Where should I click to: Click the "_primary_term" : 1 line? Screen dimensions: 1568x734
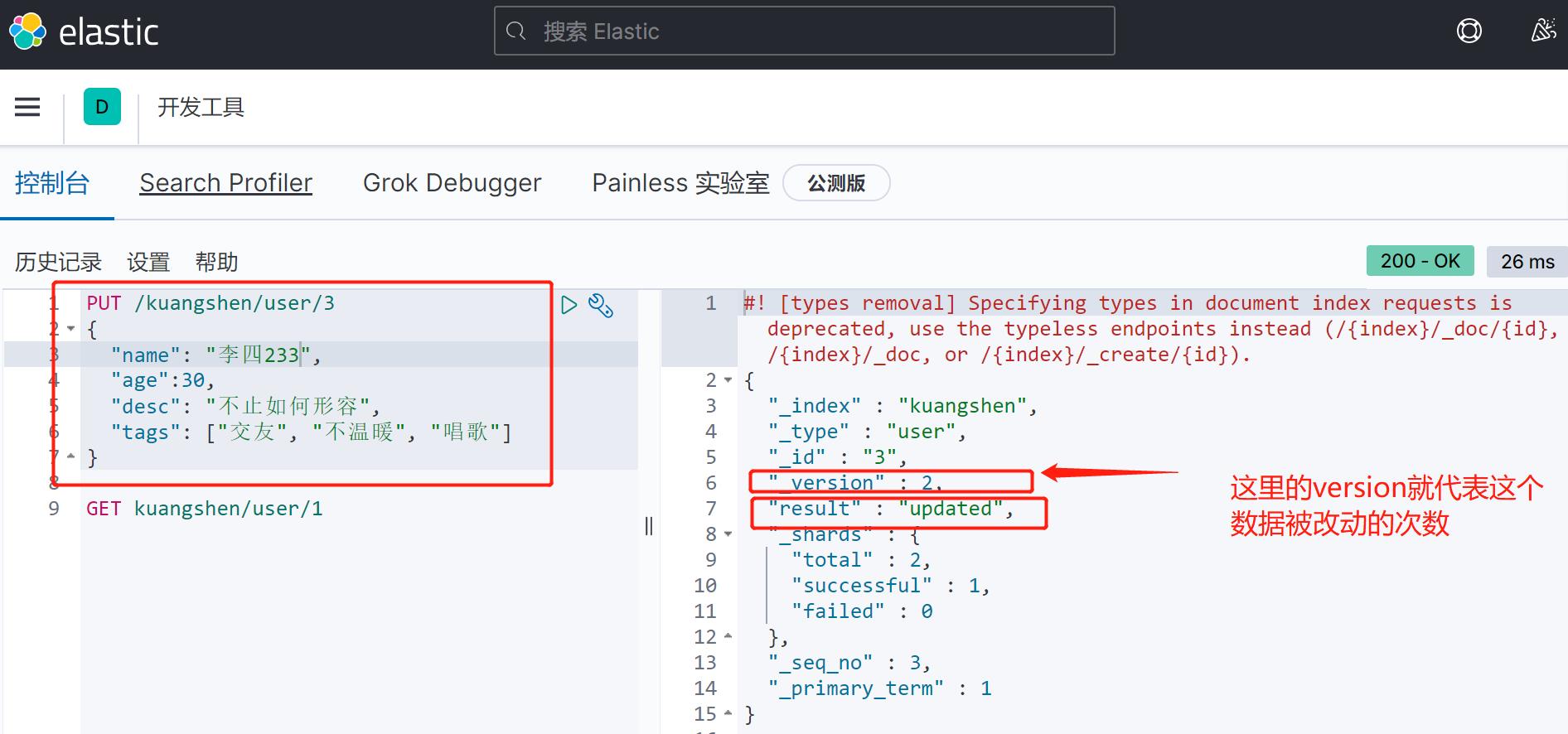coord(879,688)
